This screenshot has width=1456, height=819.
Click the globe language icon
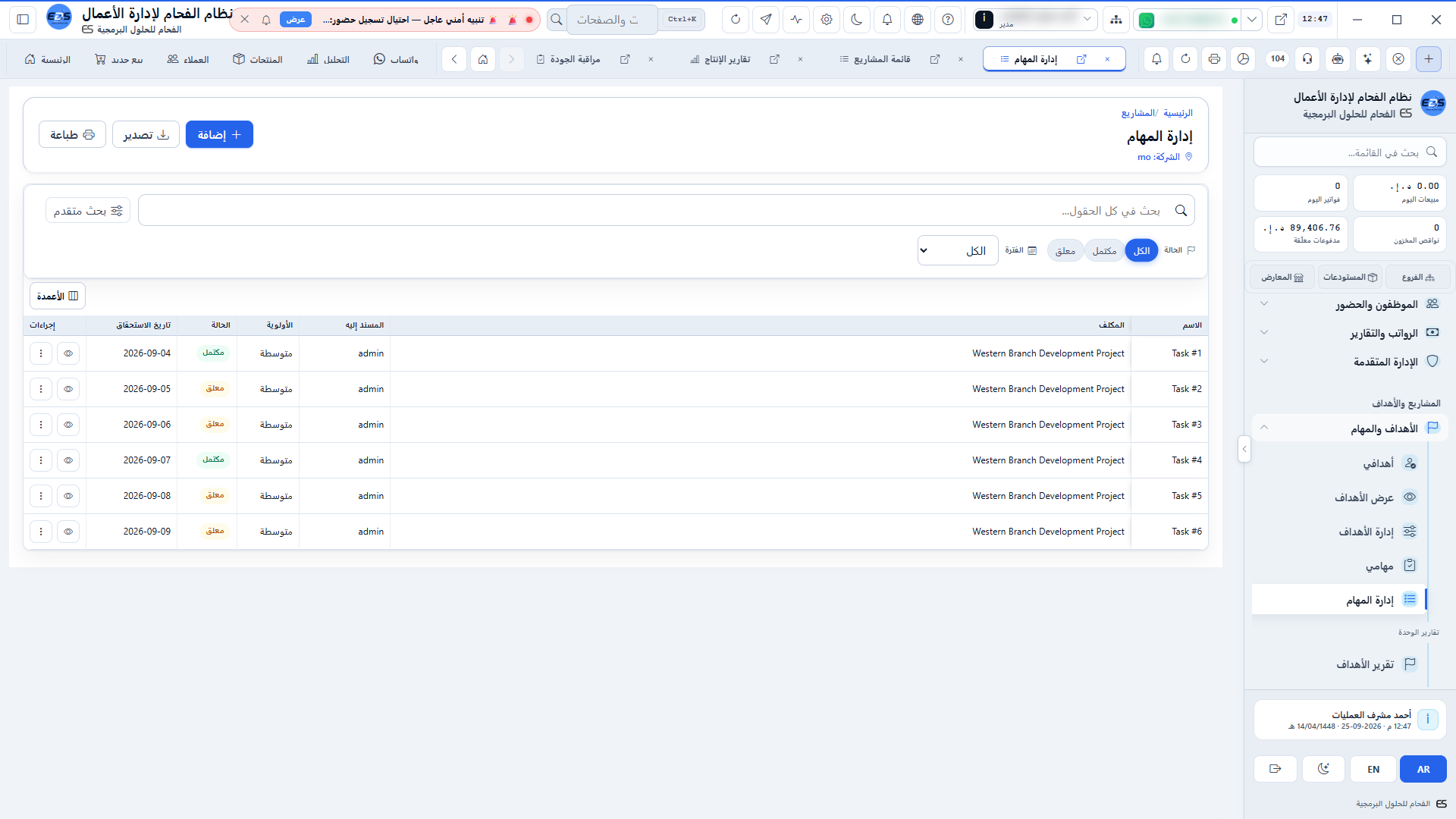[918, 20]
